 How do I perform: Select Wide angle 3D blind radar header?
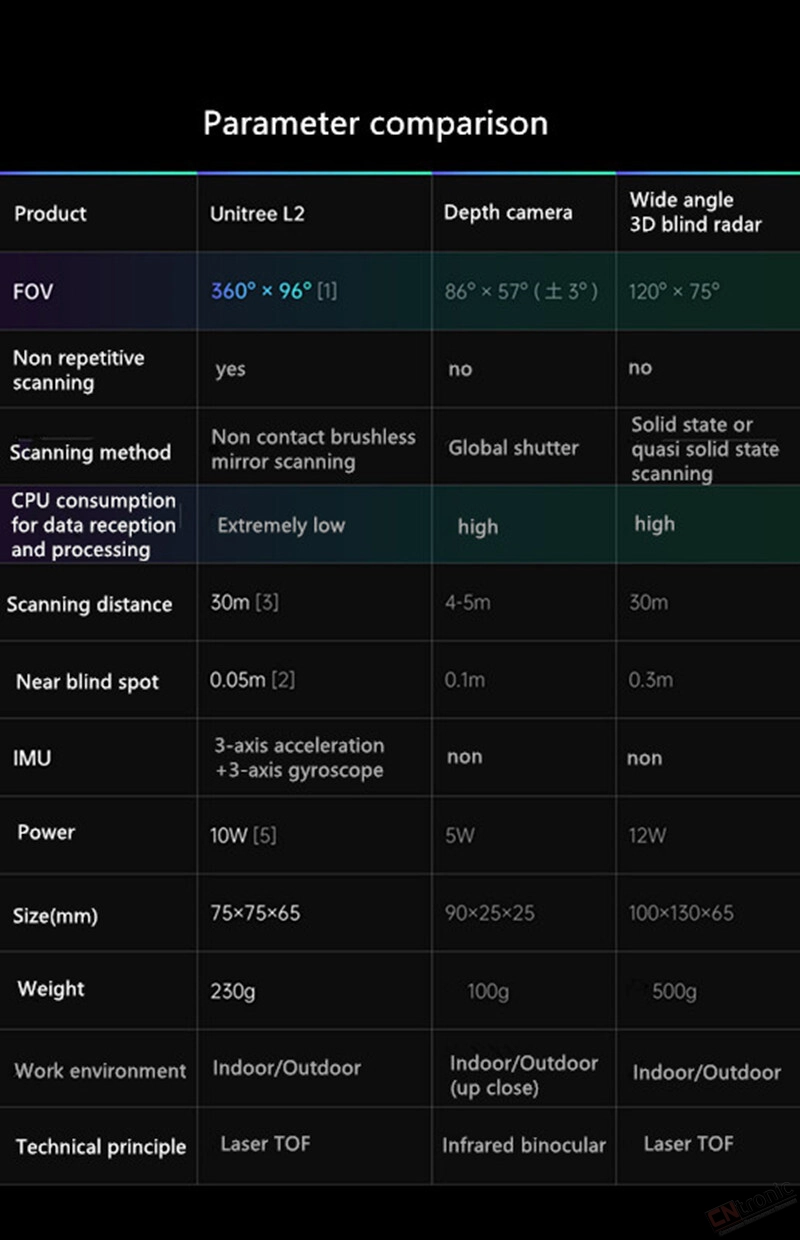(x=695, y=212)
